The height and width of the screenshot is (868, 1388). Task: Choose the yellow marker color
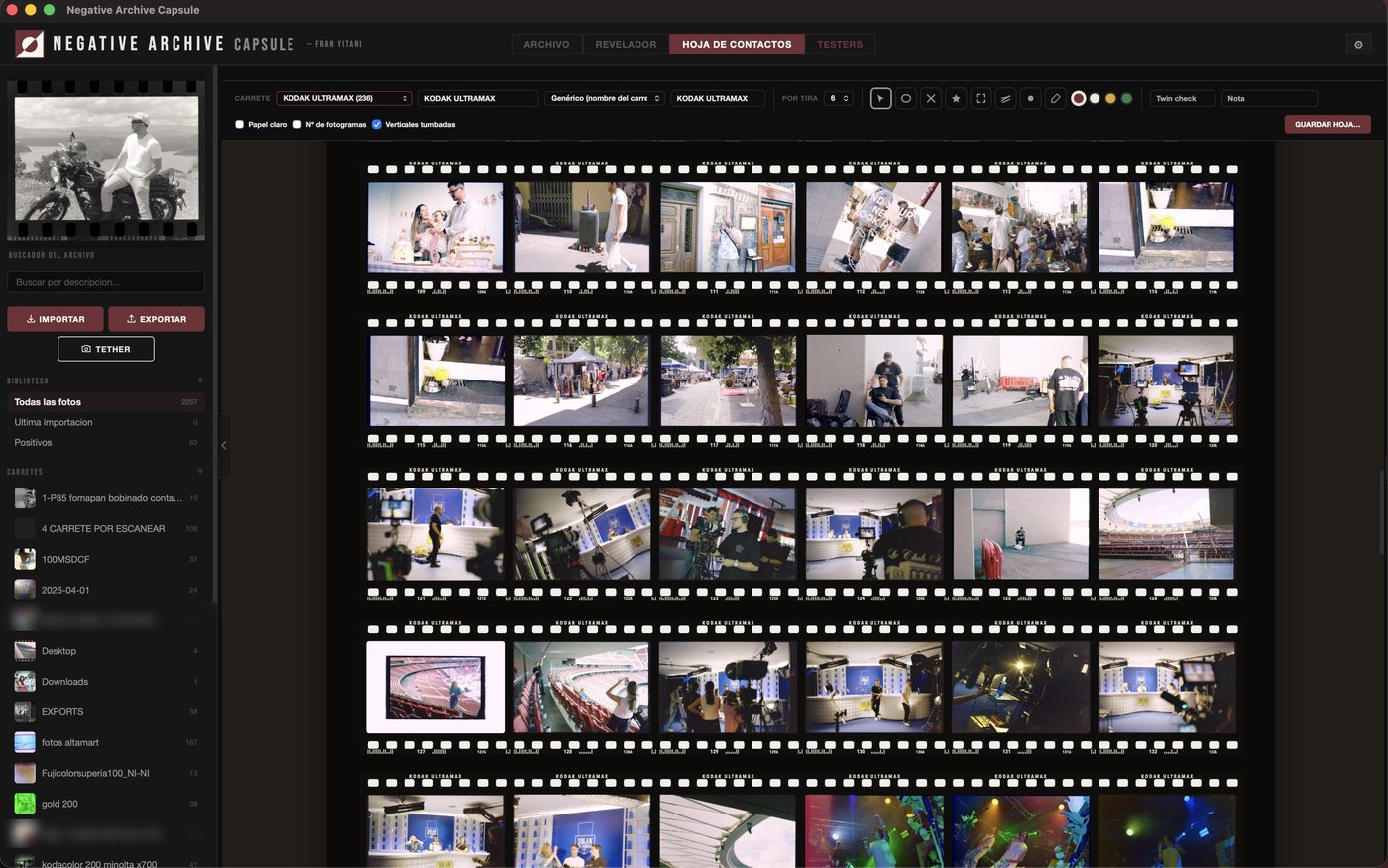tap(1110, 99)
